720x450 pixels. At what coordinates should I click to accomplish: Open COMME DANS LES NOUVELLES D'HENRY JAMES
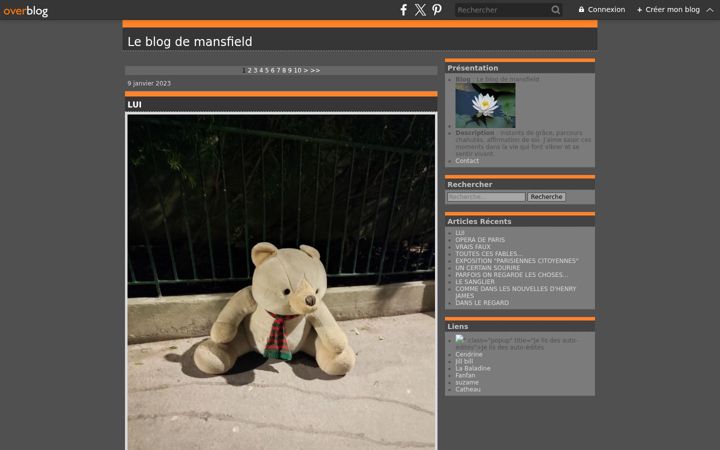516,292
